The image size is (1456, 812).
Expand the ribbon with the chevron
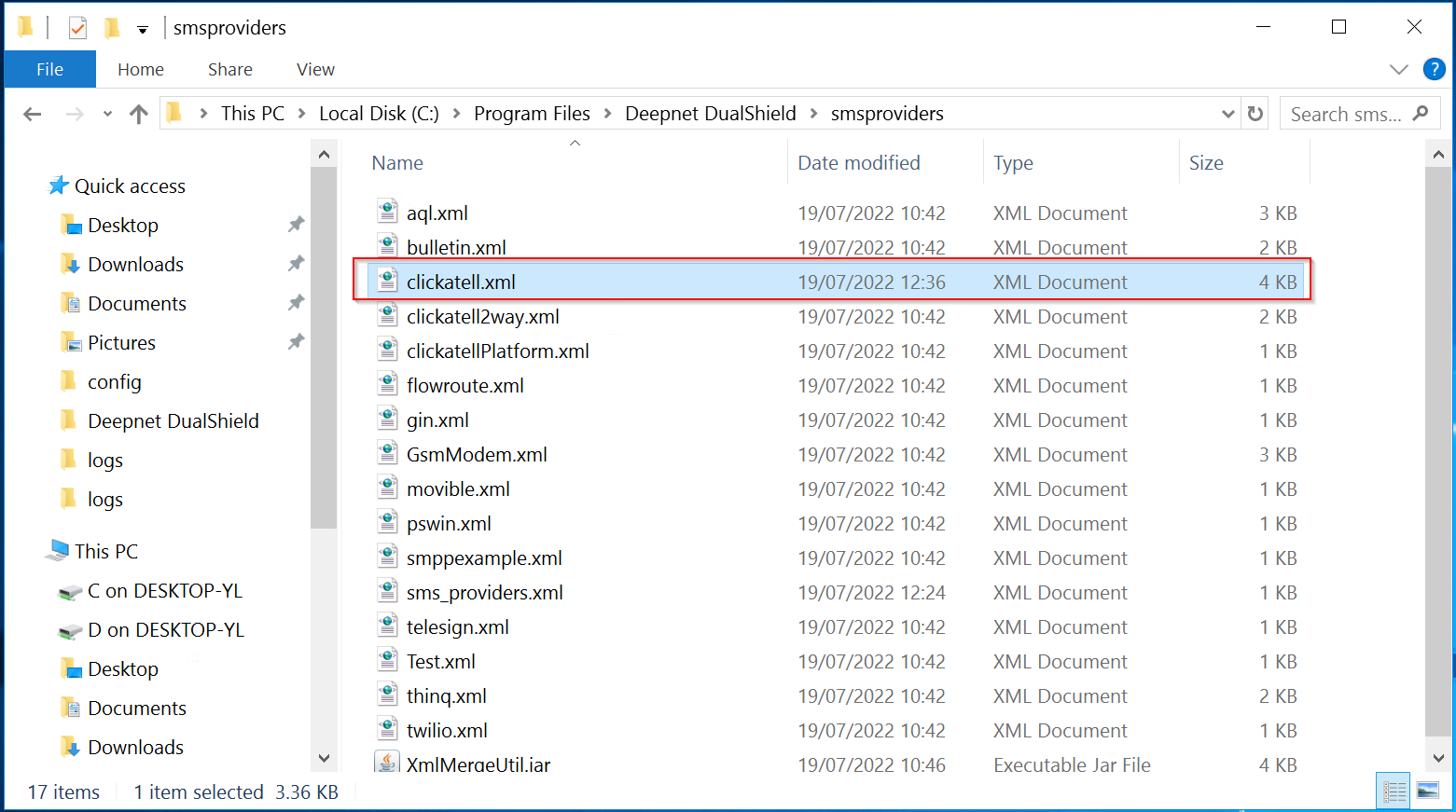tap(1398, 69)
